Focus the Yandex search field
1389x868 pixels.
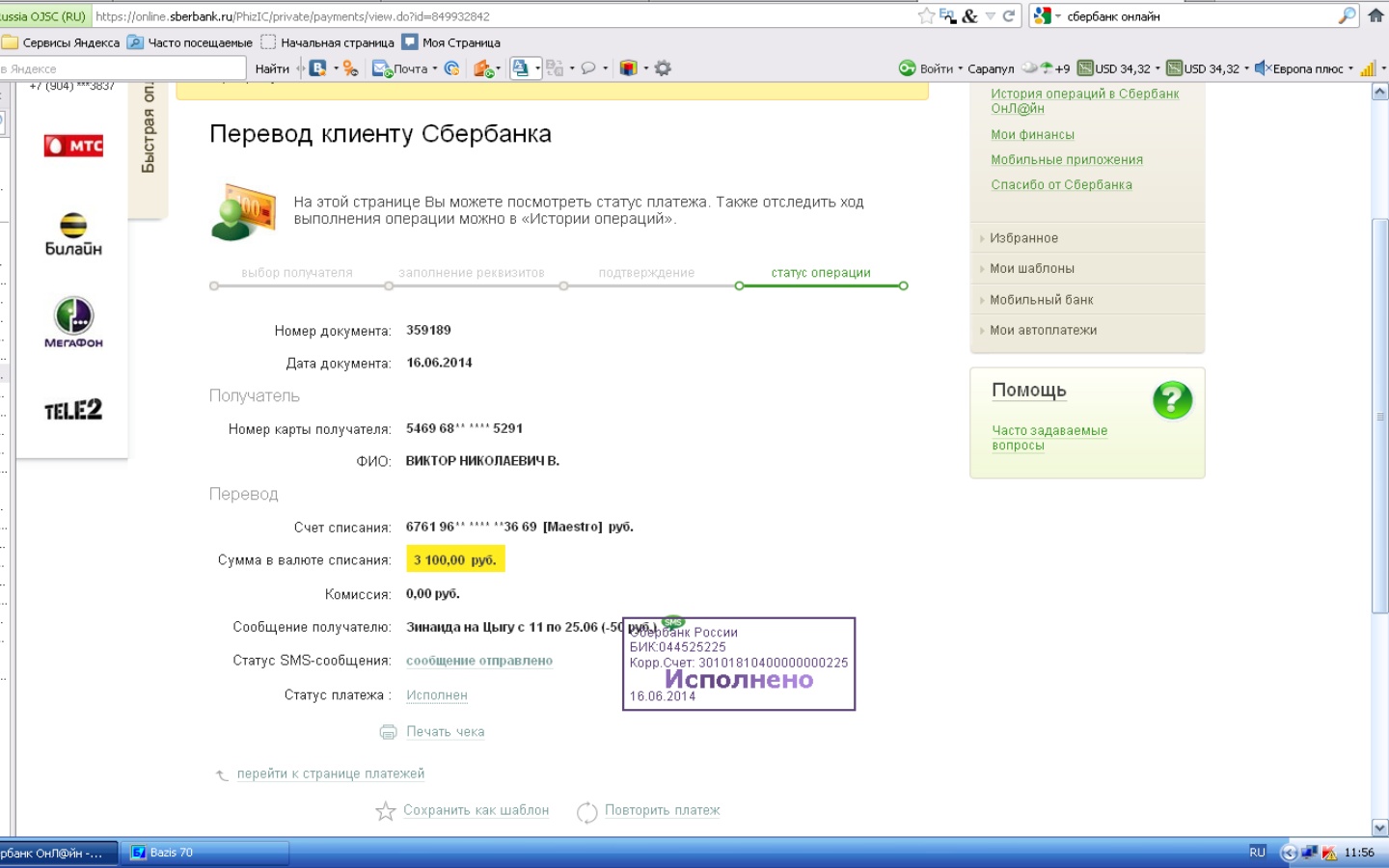pos(123,68)
